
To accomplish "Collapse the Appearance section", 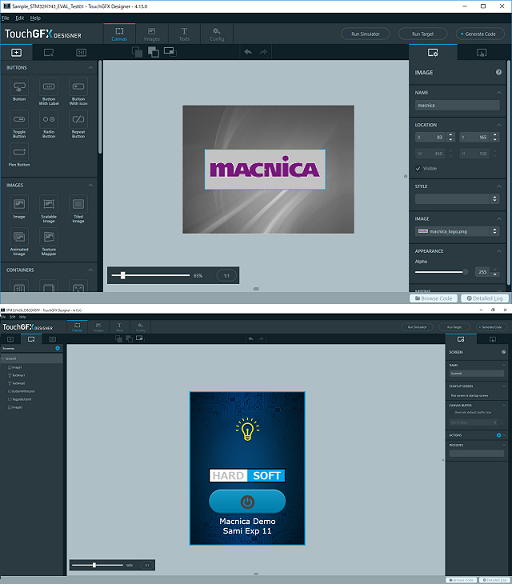I will [499, 251].
